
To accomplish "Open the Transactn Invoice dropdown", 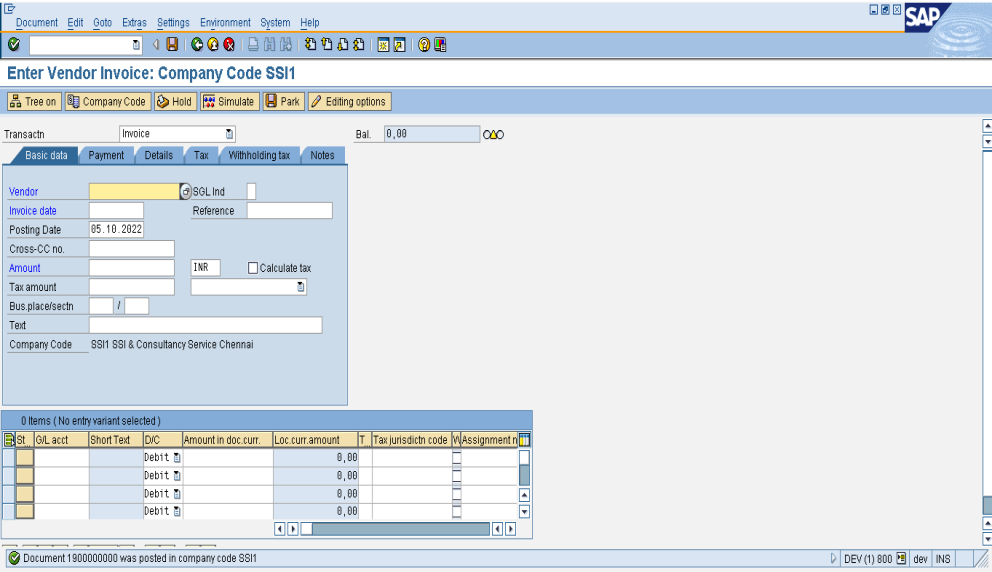I will click(x=229, y=134).
